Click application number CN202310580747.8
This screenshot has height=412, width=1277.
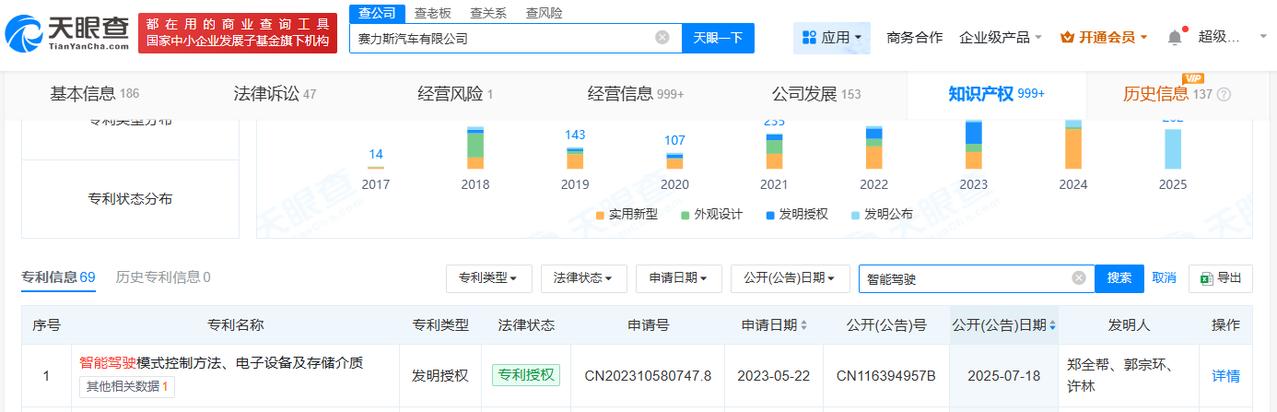tap(648, 376)
